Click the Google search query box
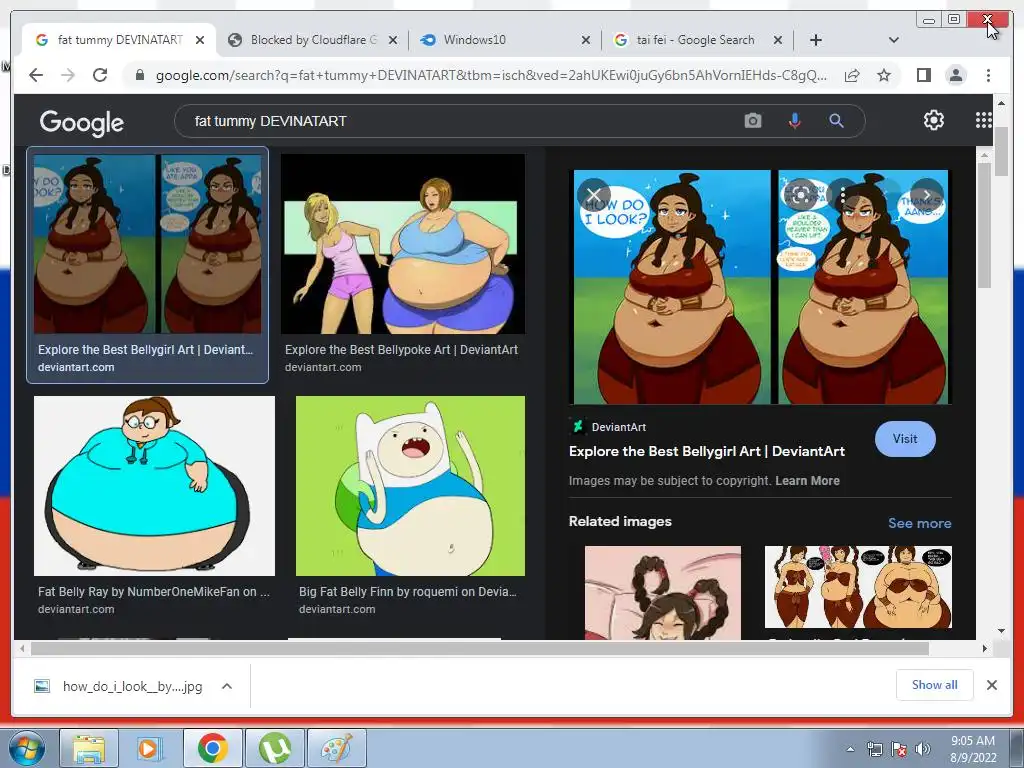The image size is (1024, 768). click(x=457, y=121)
